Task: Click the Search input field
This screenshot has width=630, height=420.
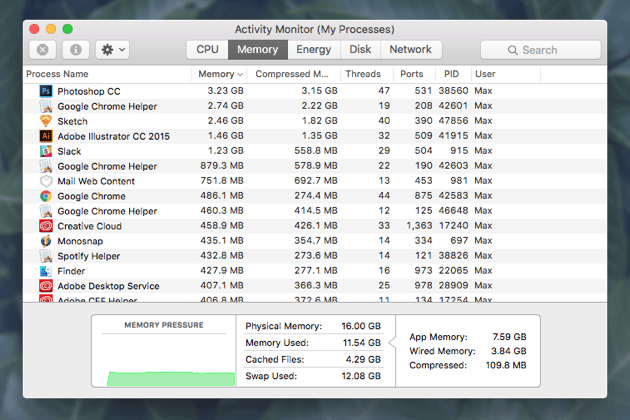Action: (540, 49)
